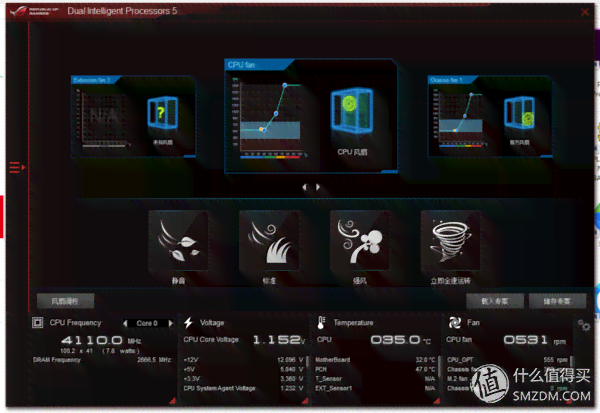This screenshot has width=600, height=413.
Task: Click the CPU fan blue case icon
Action: (352, 112)
